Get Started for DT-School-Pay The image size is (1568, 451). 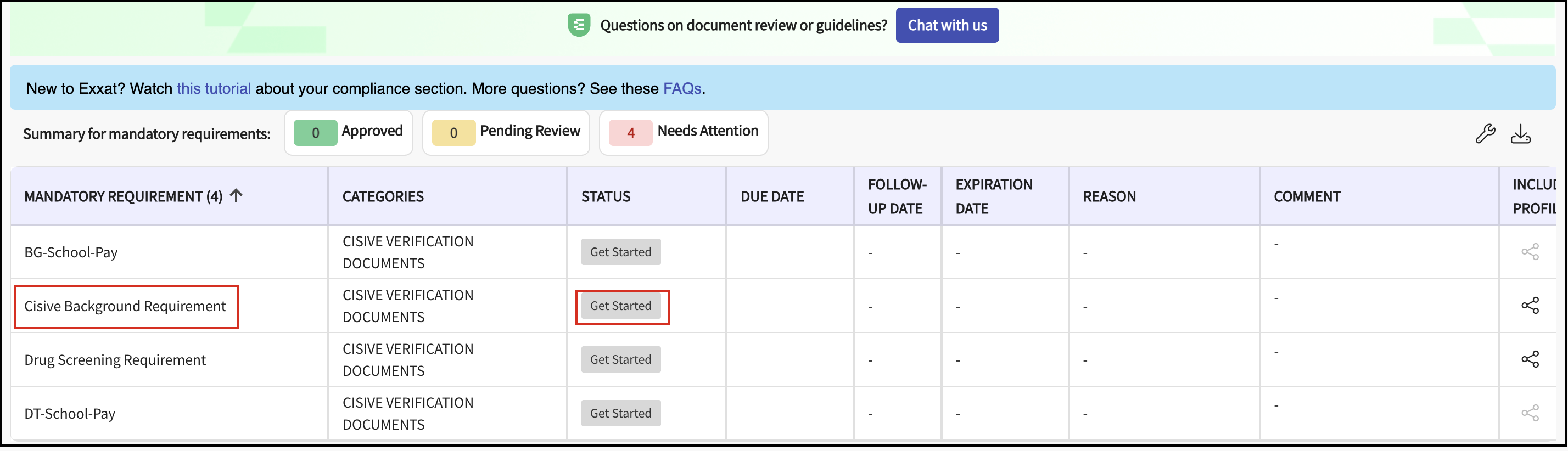click(x=620, y=413)
